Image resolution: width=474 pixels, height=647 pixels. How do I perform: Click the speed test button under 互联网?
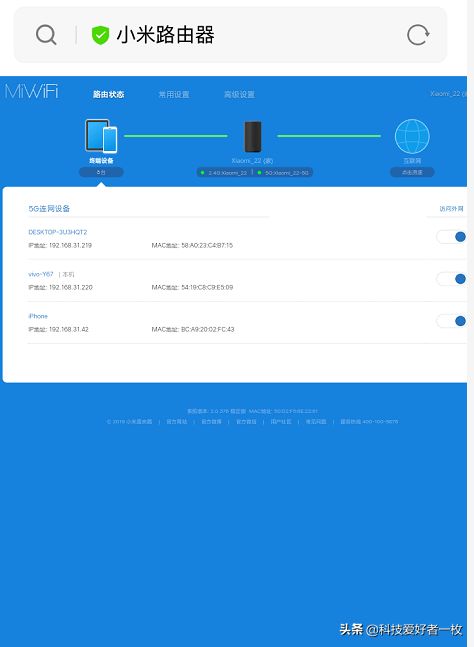(412, 172)
